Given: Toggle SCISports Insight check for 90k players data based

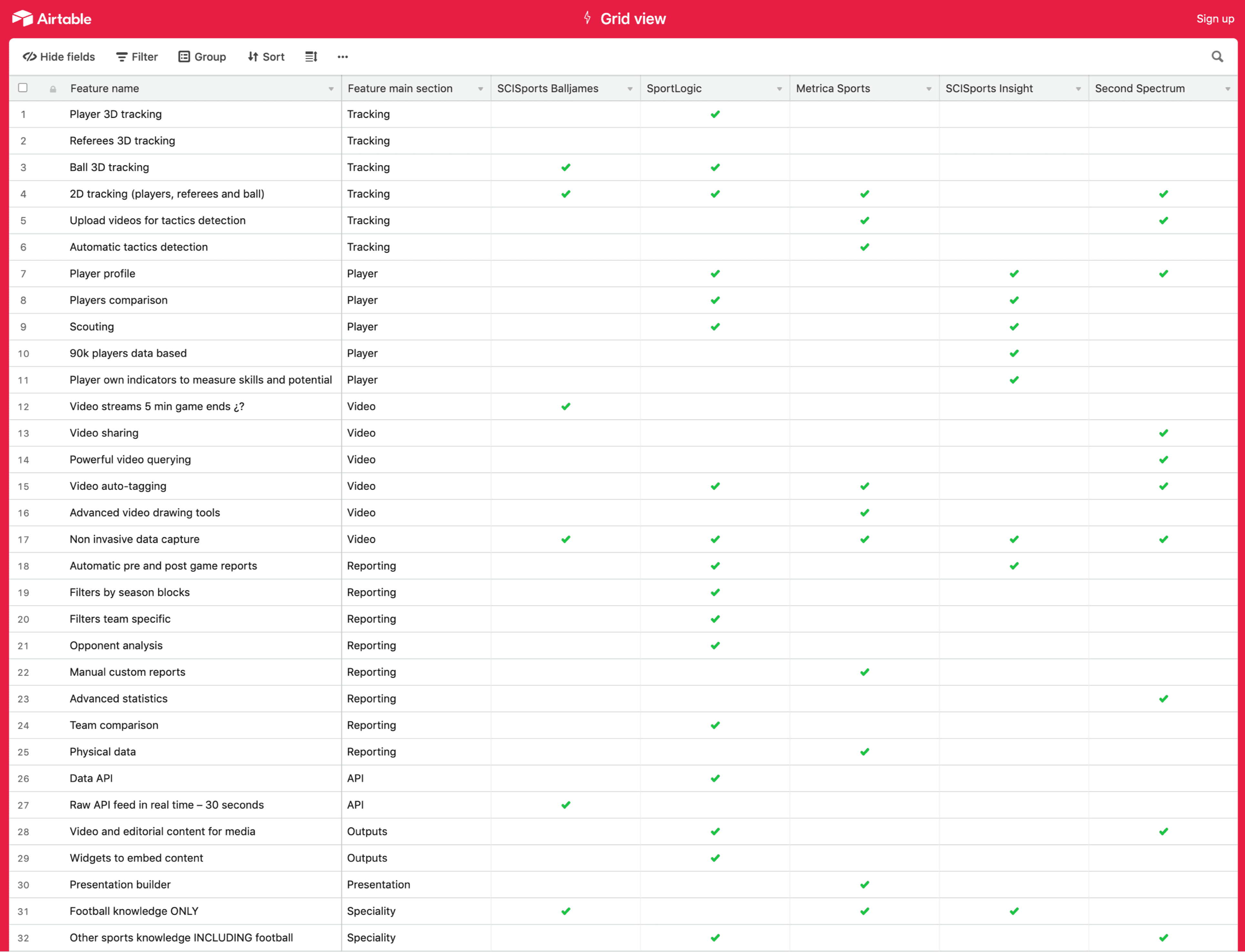Looking at the screenshot, I should [x=1014, y=353].
